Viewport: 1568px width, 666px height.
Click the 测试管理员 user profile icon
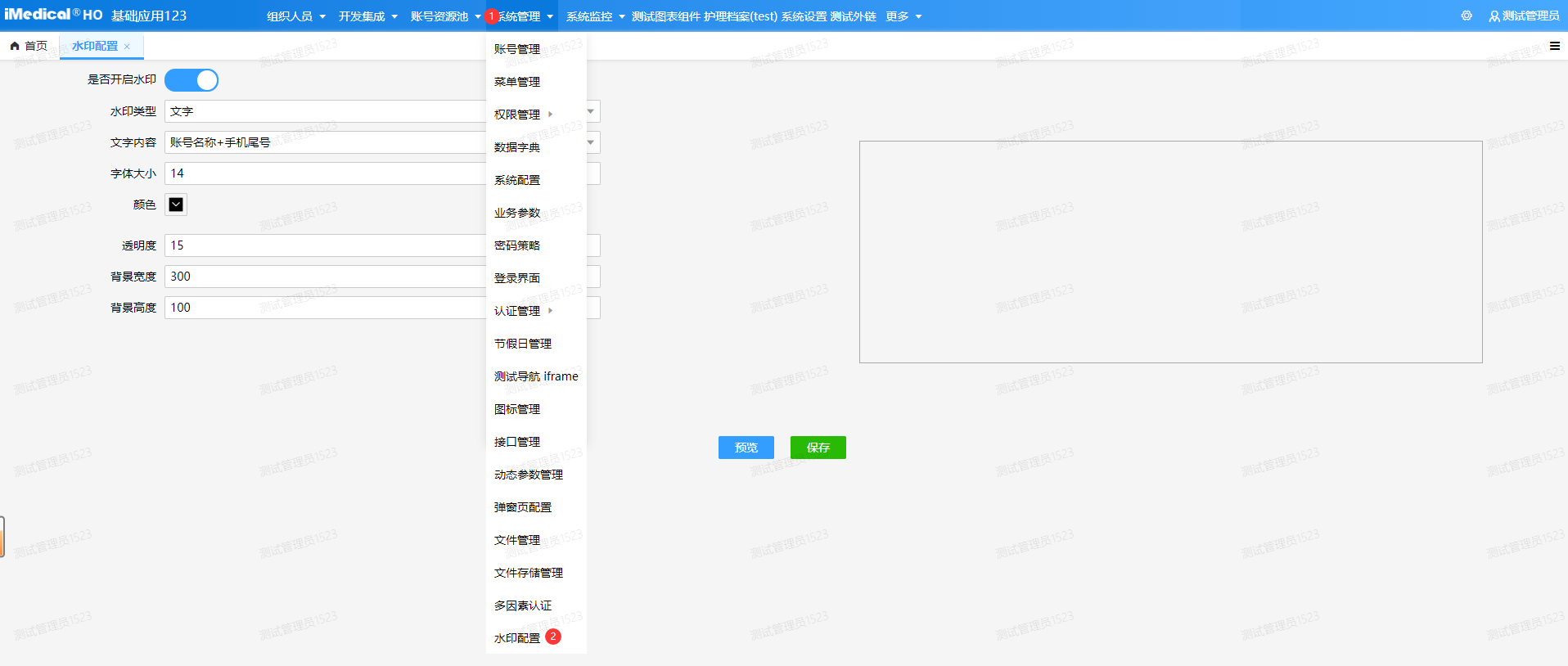(1494, 16)
